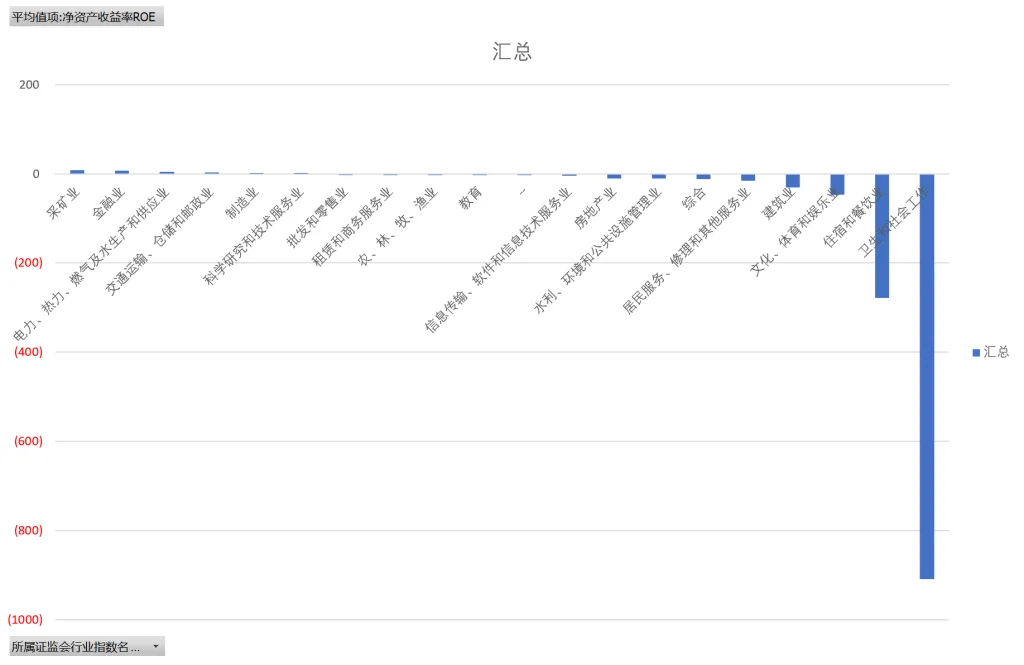
Task: Click the 住宿和餐饮业 blue bar
Action: tap(882, 236)
